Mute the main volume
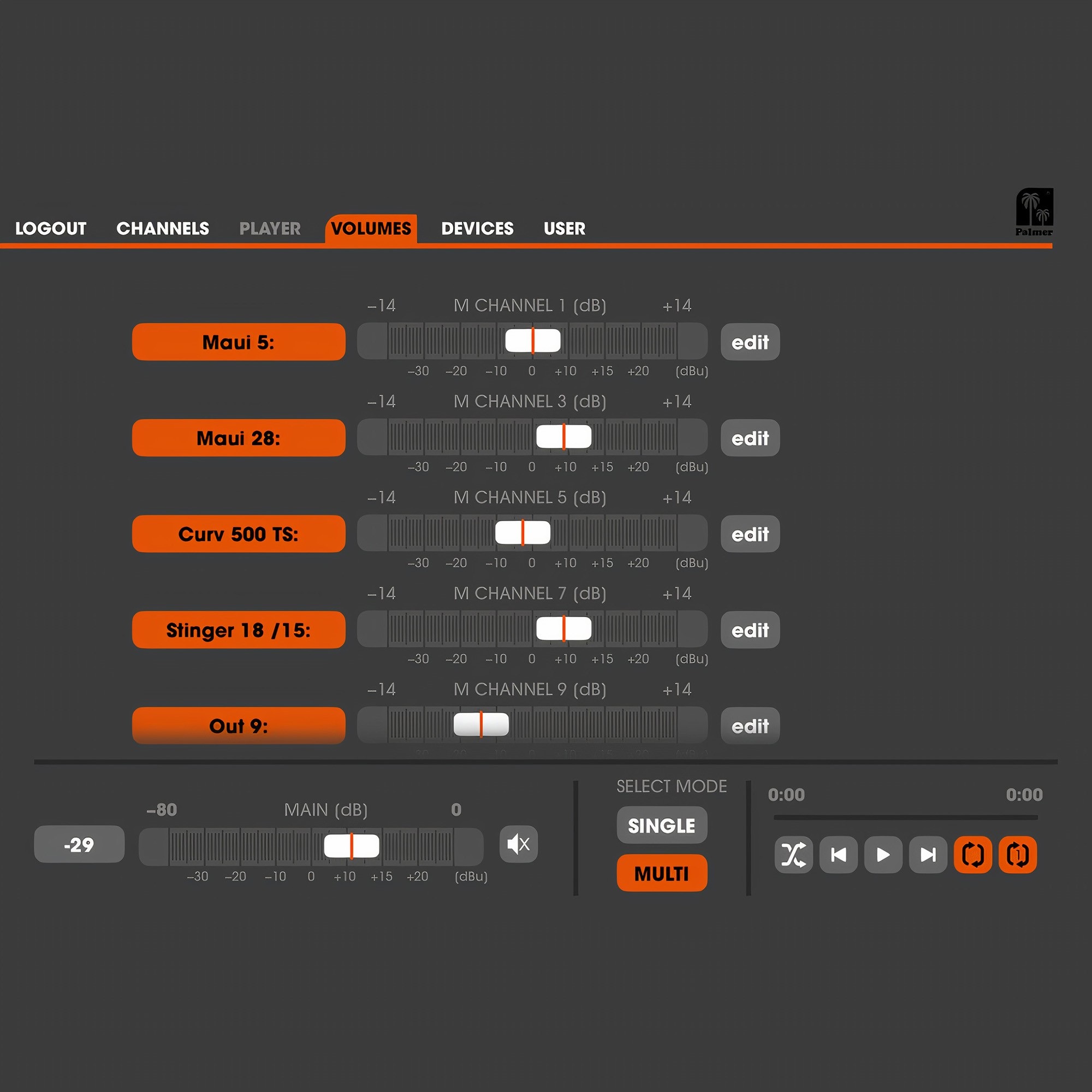1092x1092 pixels. click(518, 845)
